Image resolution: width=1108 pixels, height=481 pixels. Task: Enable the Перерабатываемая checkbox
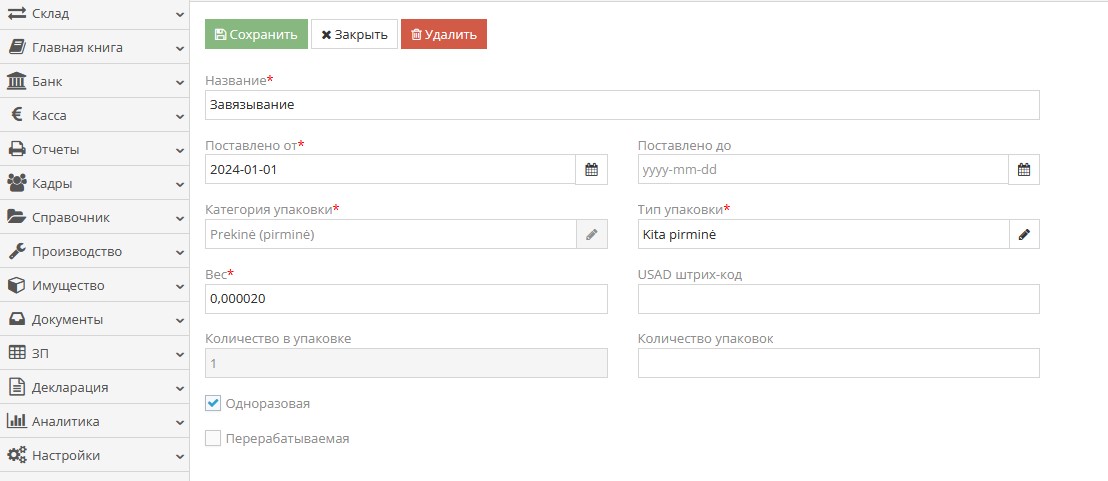tap(213, 438)
